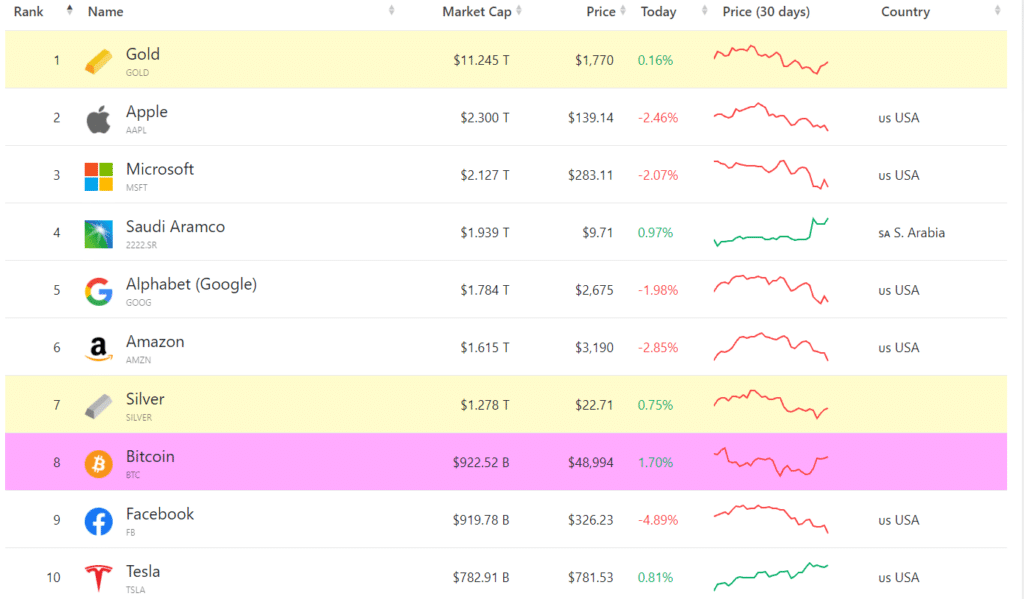Viewport: 1024px width, 599px height.
Task: Click the Microsoft logo icon
Action: 99,176
